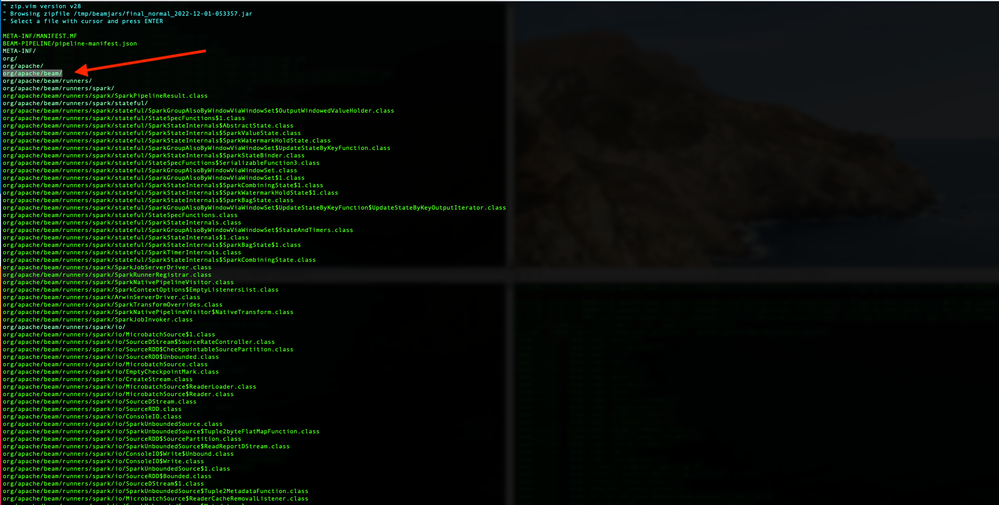Select the ArwinServerDriver.class entry
Viewport: 999px width, 505px height.
101,297
